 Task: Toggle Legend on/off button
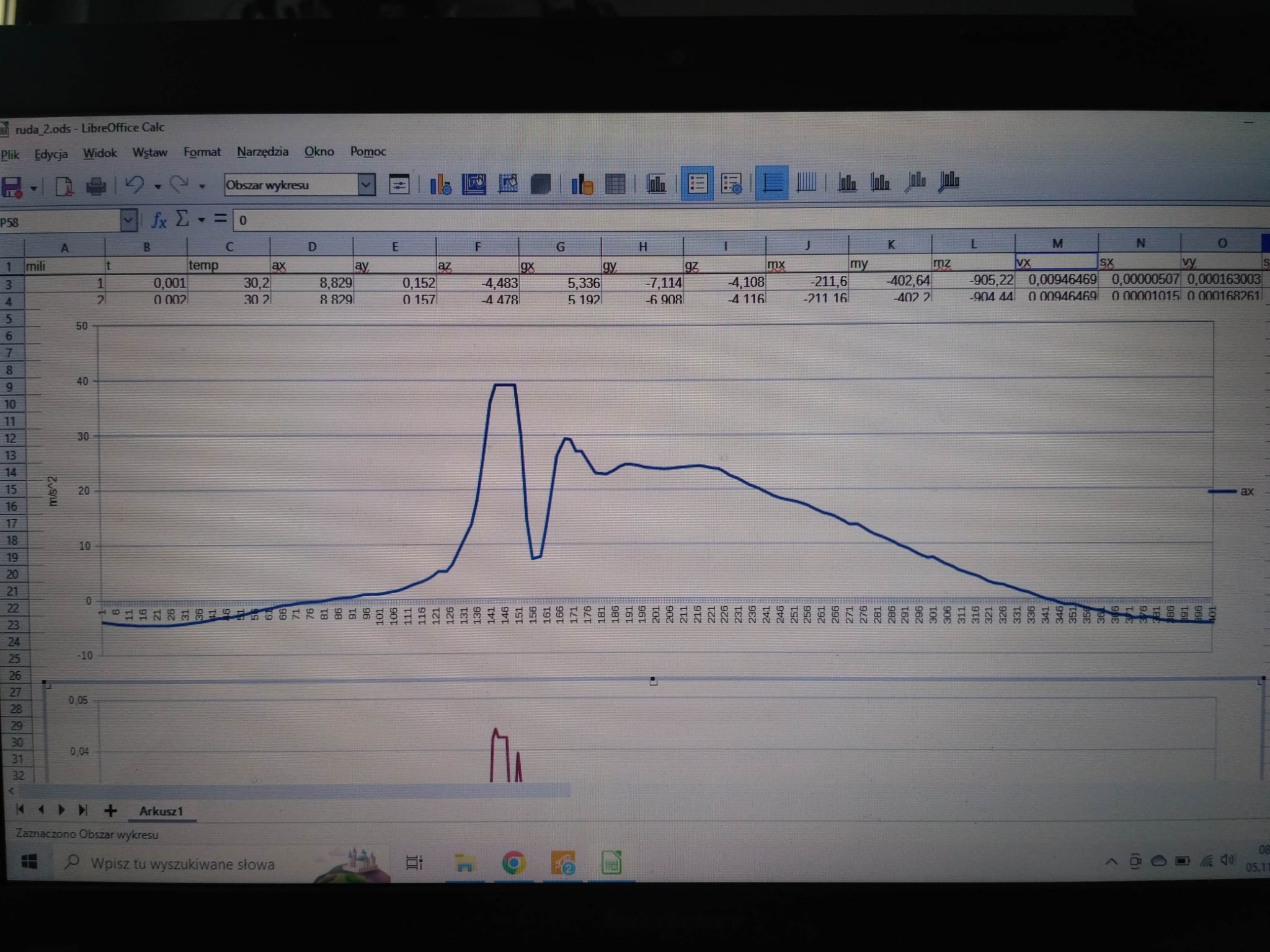click(697, 183)
